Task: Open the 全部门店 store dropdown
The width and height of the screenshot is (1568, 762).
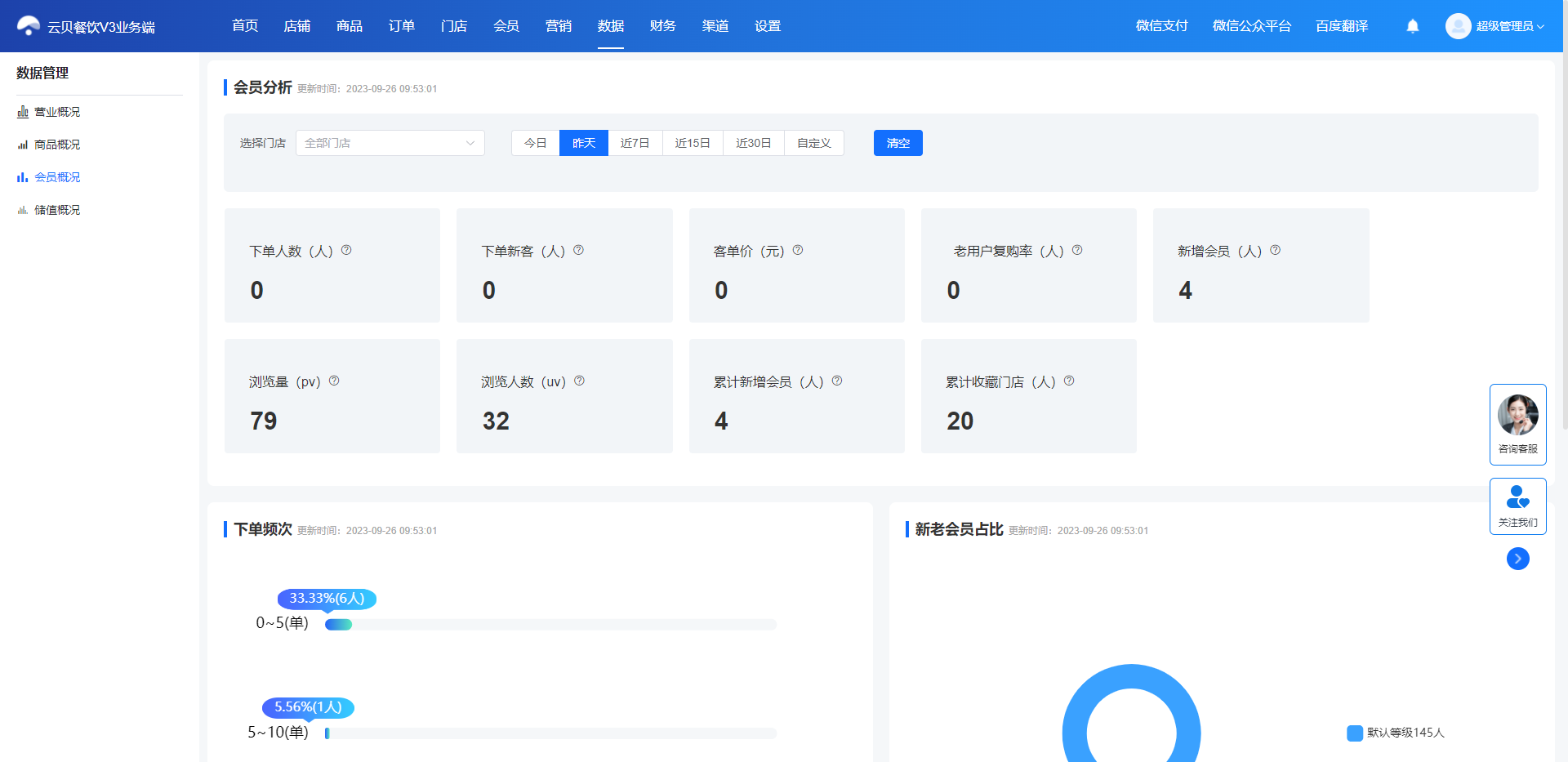Action: [x=390, y=143]
